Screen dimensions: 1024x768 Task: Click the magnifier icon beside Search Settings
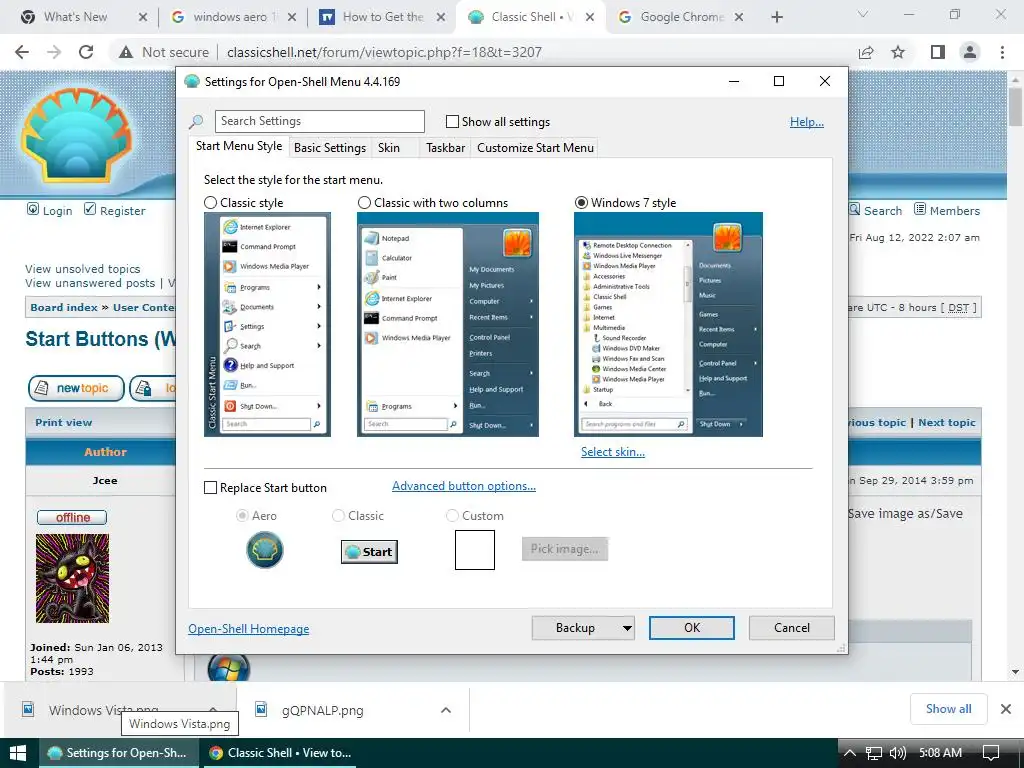(x=196, y=121)
